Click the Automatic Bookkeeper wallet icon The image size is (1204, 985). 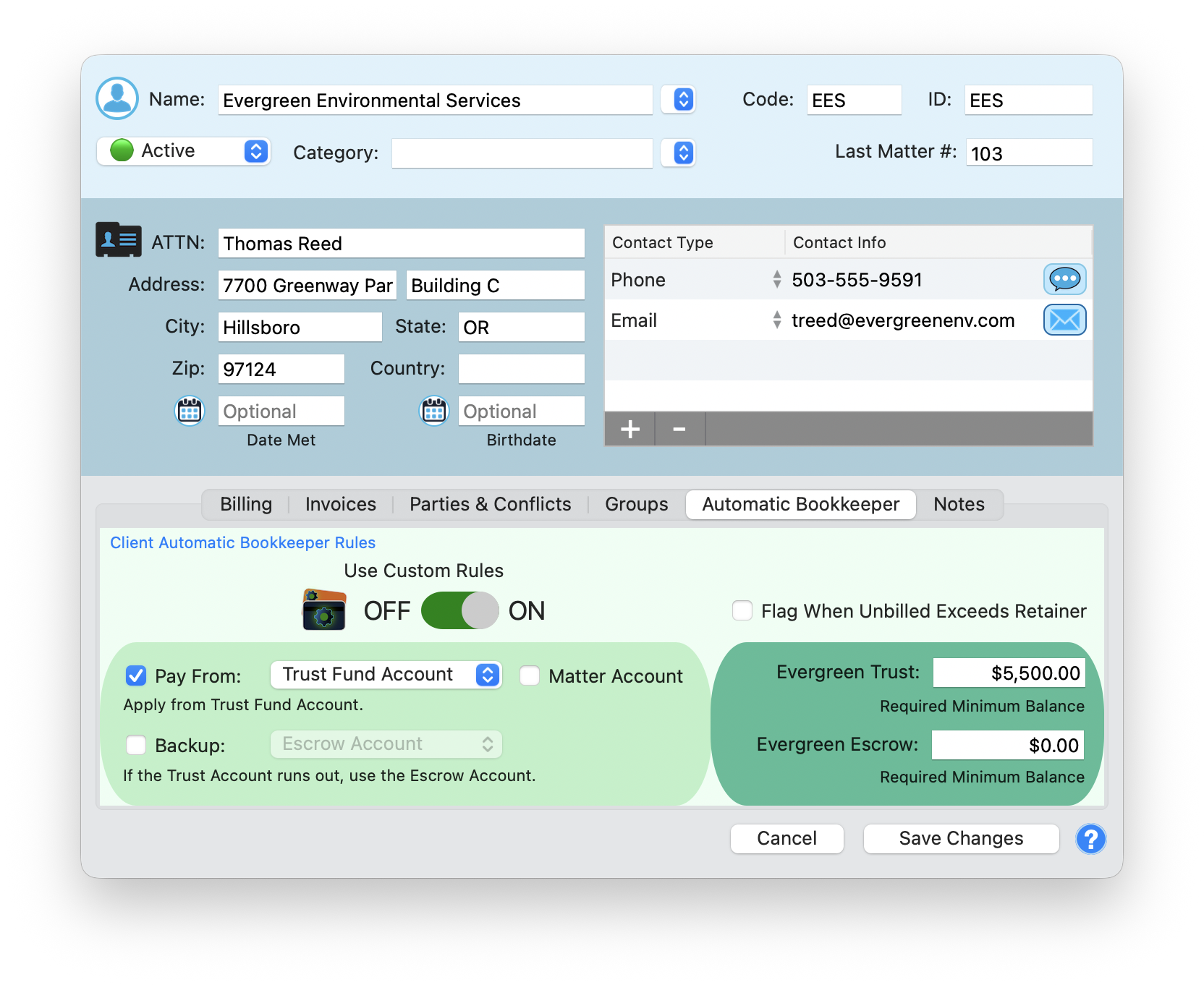[324, 610]
